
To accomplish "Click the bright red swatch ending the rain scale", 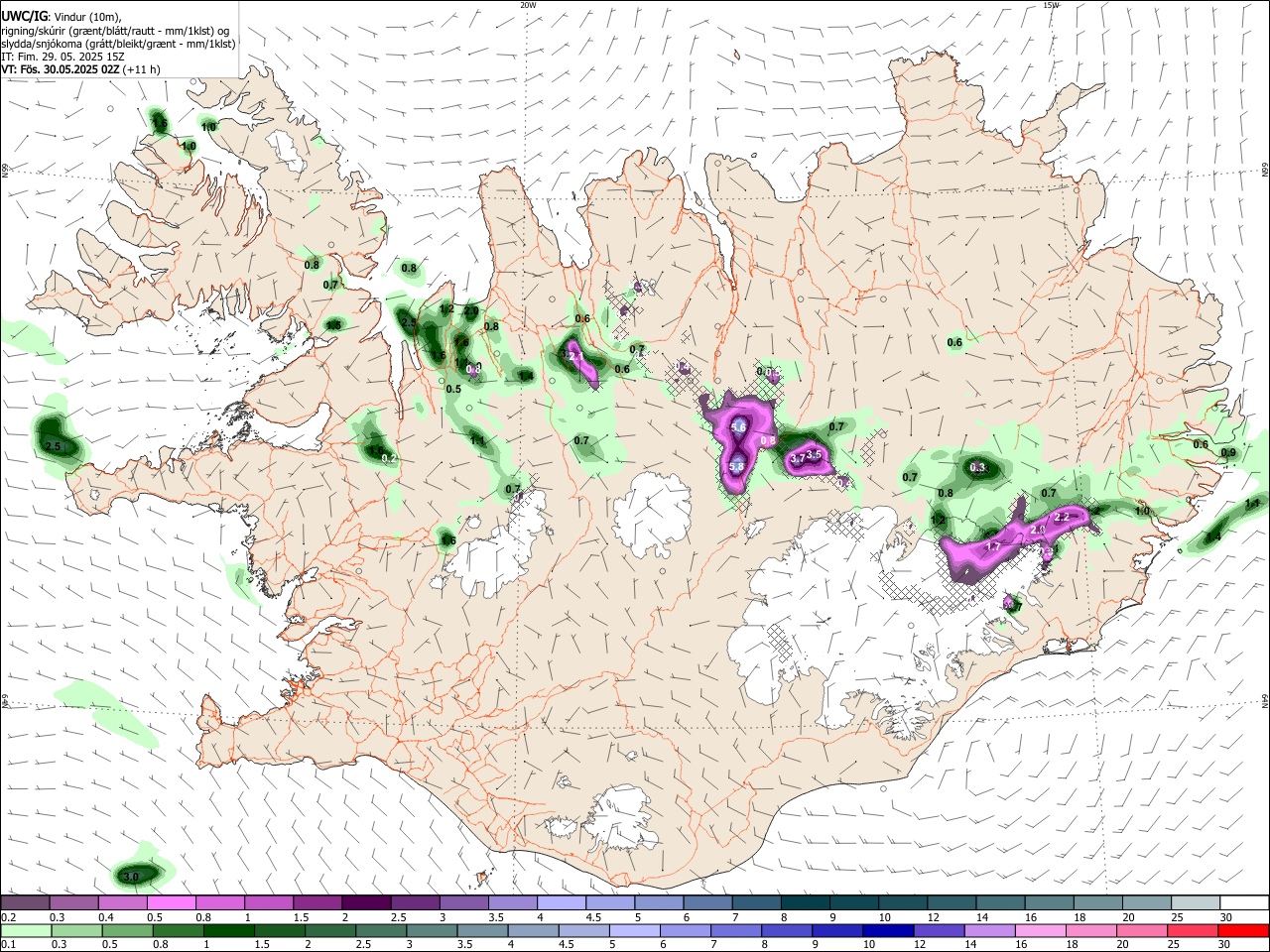I will pyautogui.click(x=1244, y=931).
